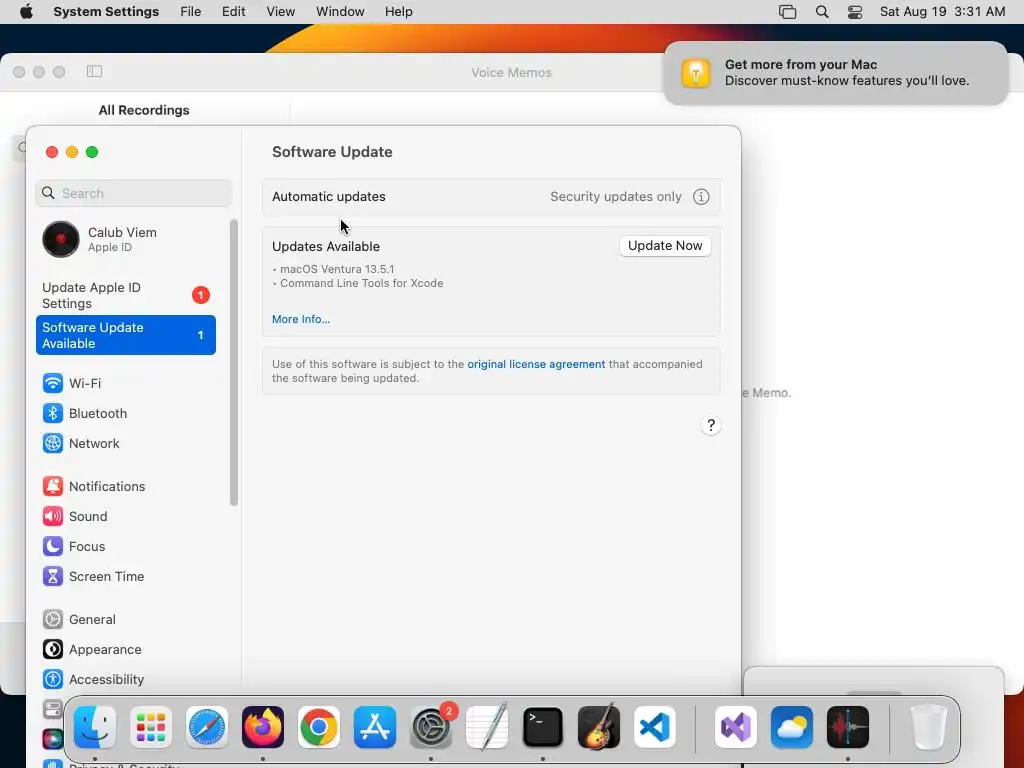The width and height of the screenshot is (1024, 768).
Task: Launch Firefox from the Dock
Action: (x=263, y=727)
